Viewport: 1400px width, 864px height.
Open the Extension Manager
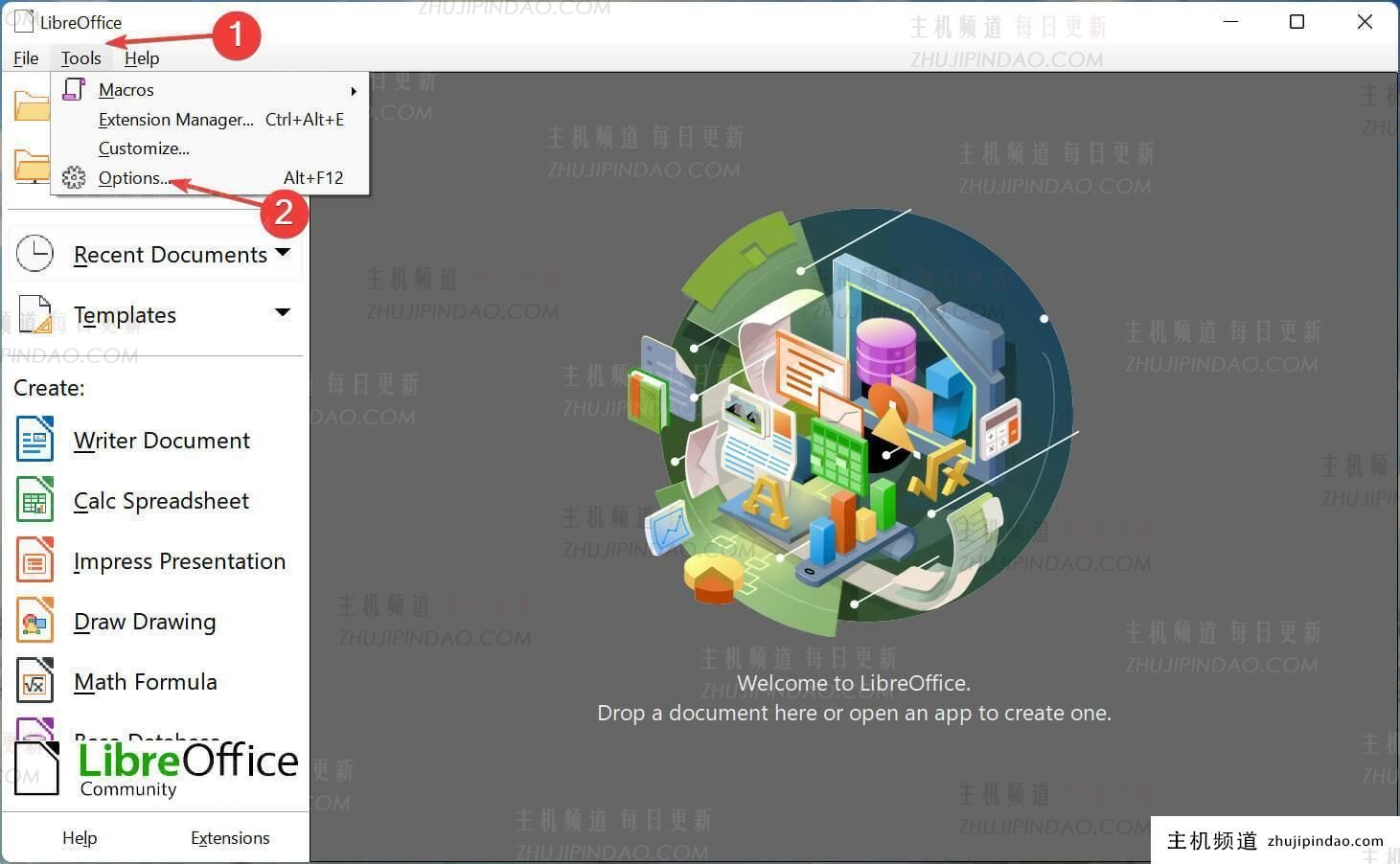pyautogui.click(x=175, y=119)
